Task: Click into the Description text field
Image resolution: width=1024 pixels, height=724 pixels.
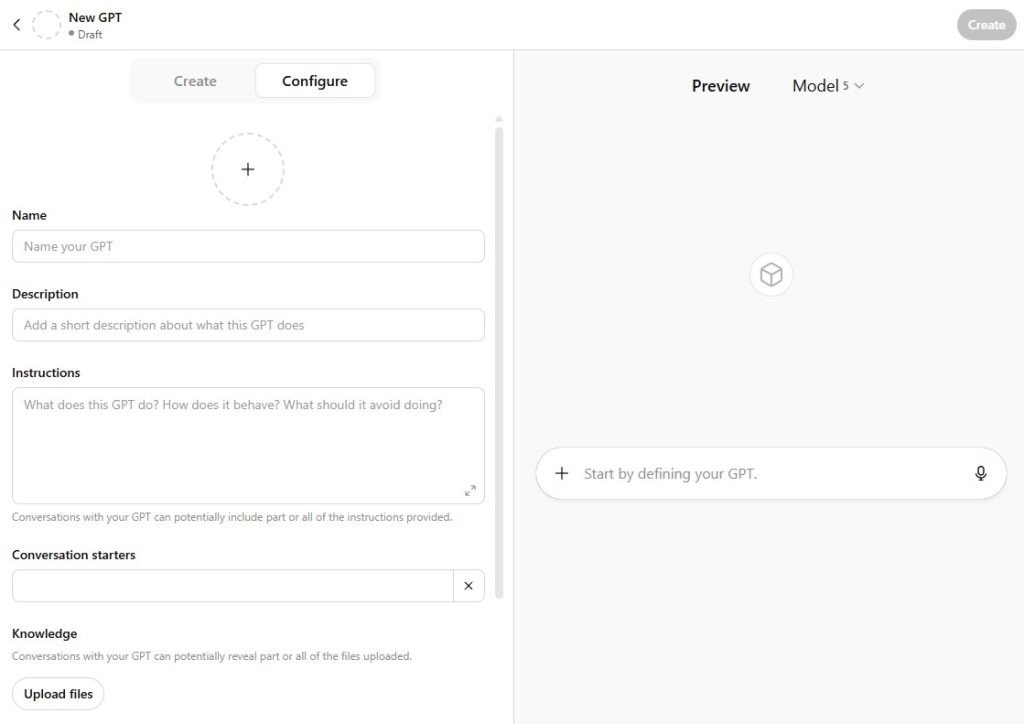Action: pos(248,325)
